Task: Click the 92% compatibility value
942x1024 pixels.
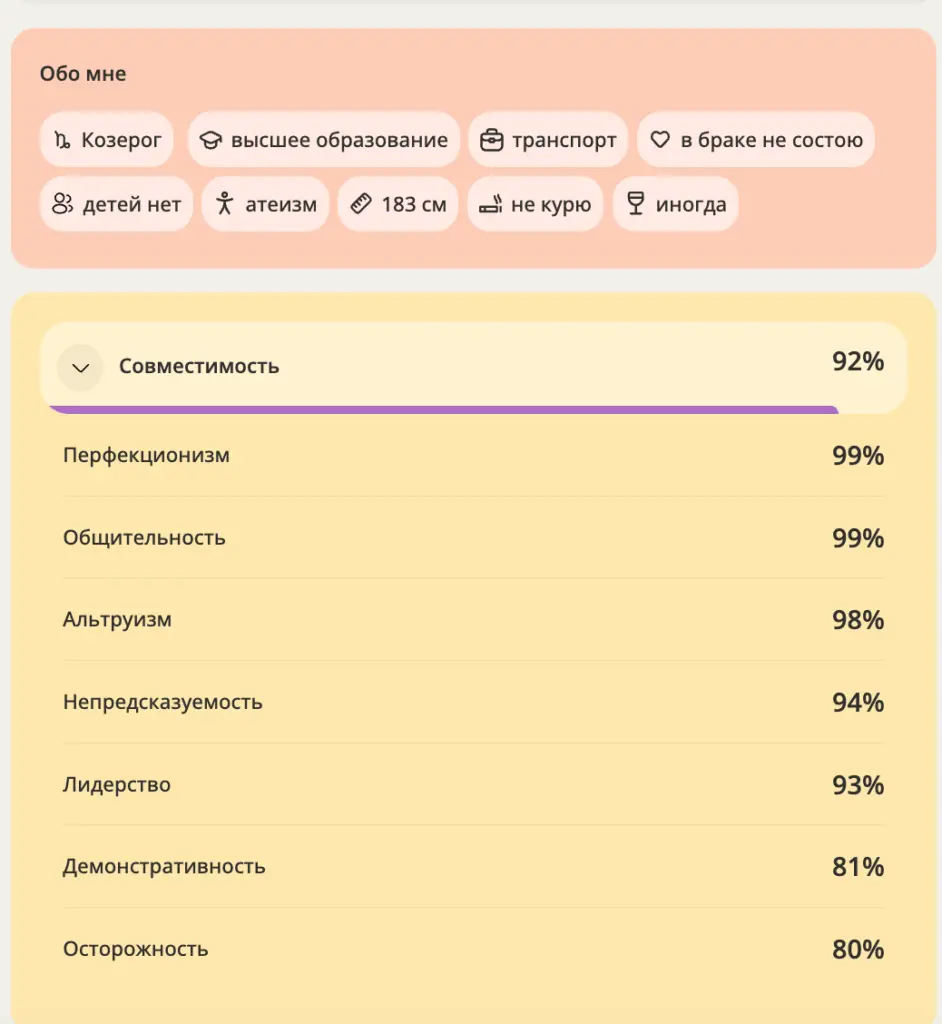Action: (856, 362)
